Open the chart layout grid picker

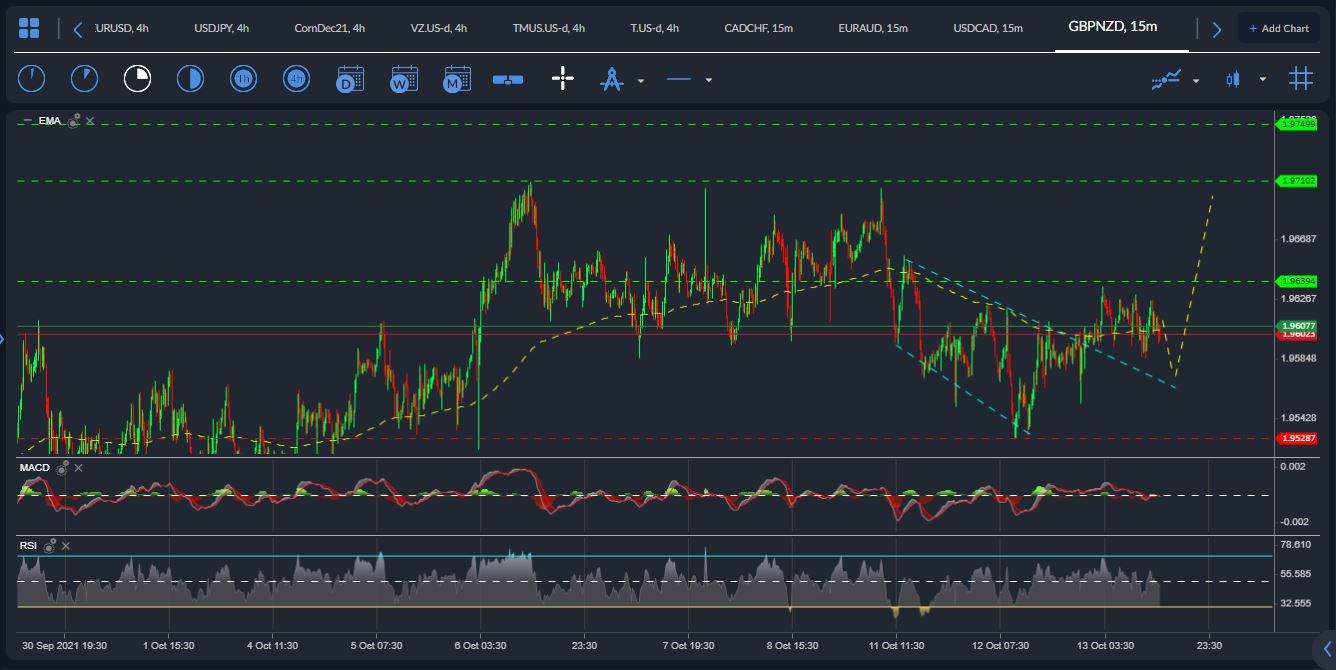[x=29, y=27]
